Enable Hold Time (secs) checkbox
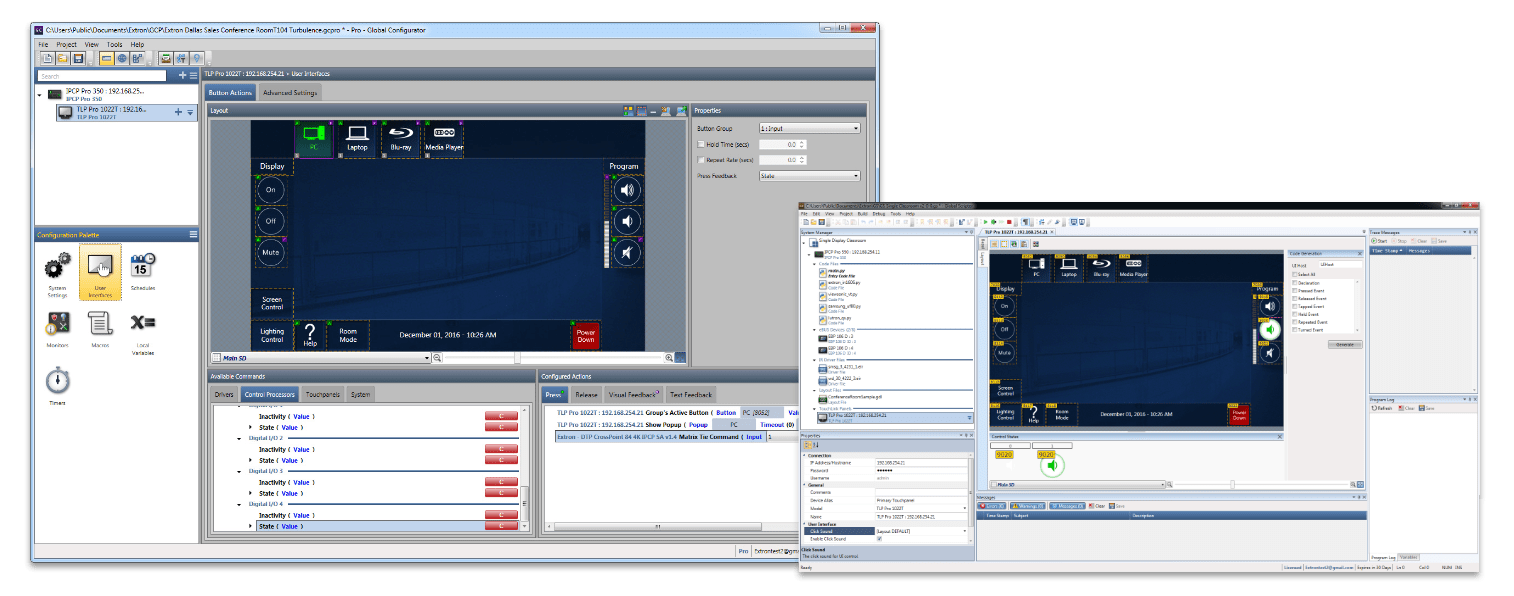The width and height of the screenshot is (1514, 596). pos(701,145)
